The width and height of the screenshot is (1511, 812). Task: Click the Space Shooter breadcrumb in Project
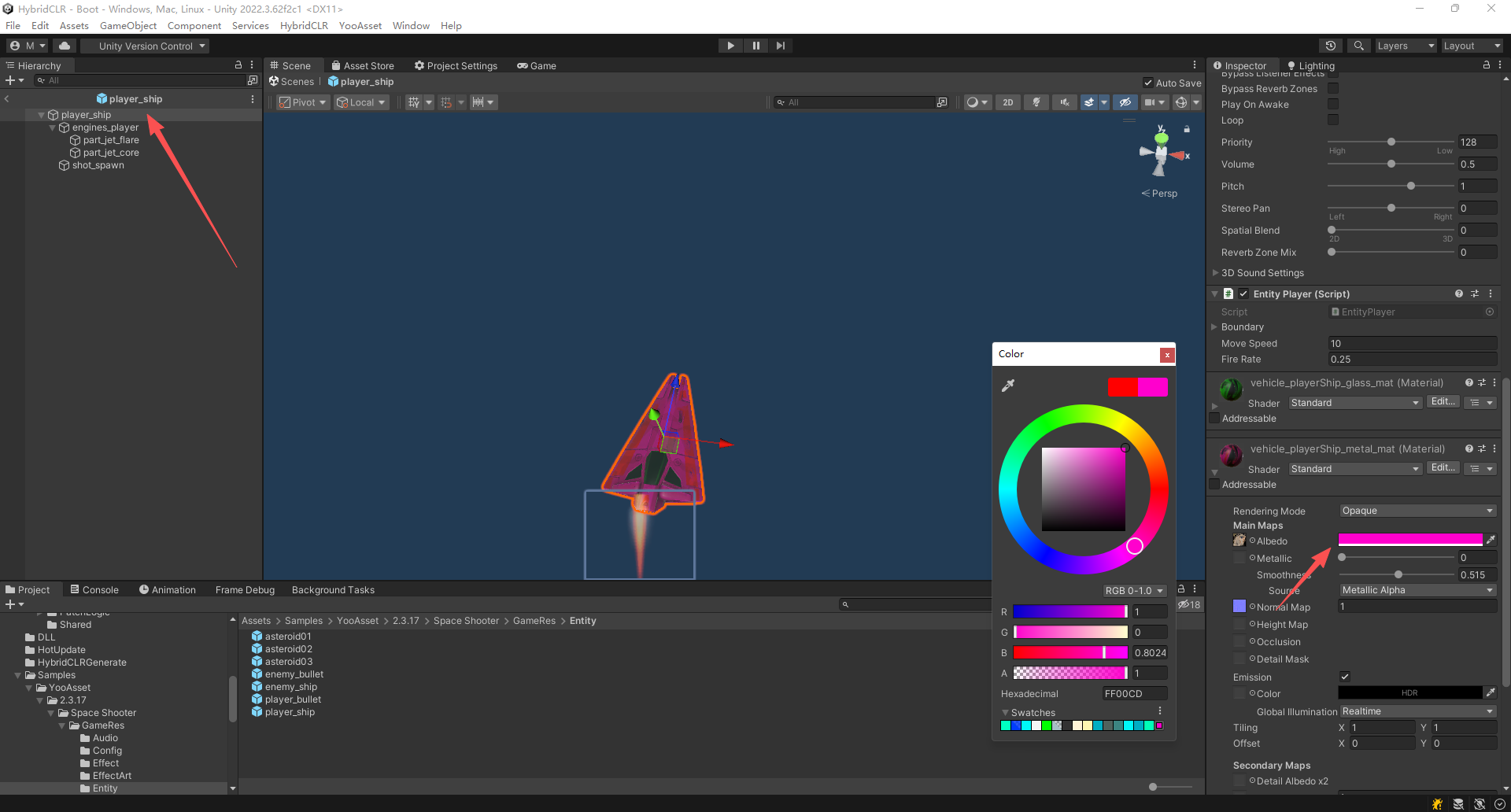[466, 620]
